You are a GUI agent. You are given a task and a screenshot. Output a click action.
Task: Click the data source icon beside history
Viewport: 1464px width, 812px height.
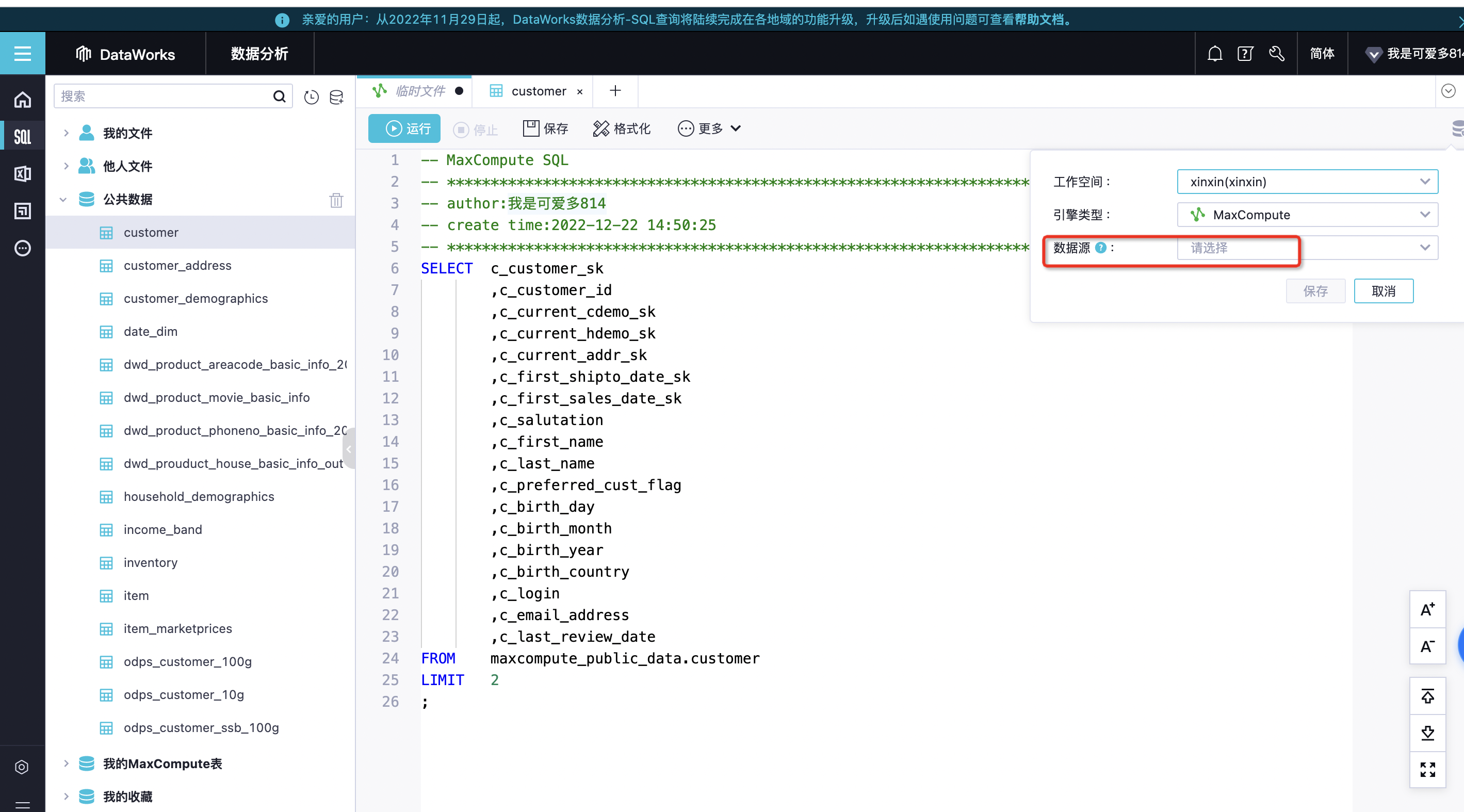point(336,97)
